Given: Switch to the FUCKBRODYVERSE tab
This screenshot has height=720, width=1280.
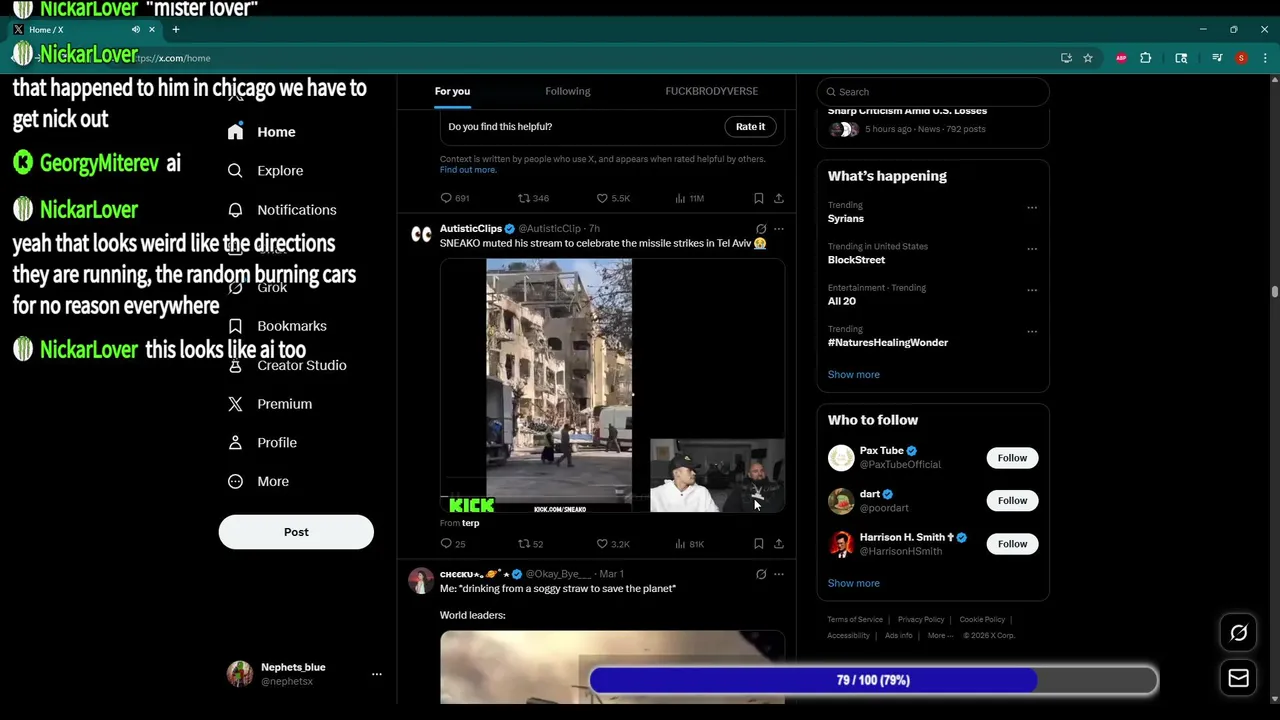Looking at the screenshot, I should 711,91.
